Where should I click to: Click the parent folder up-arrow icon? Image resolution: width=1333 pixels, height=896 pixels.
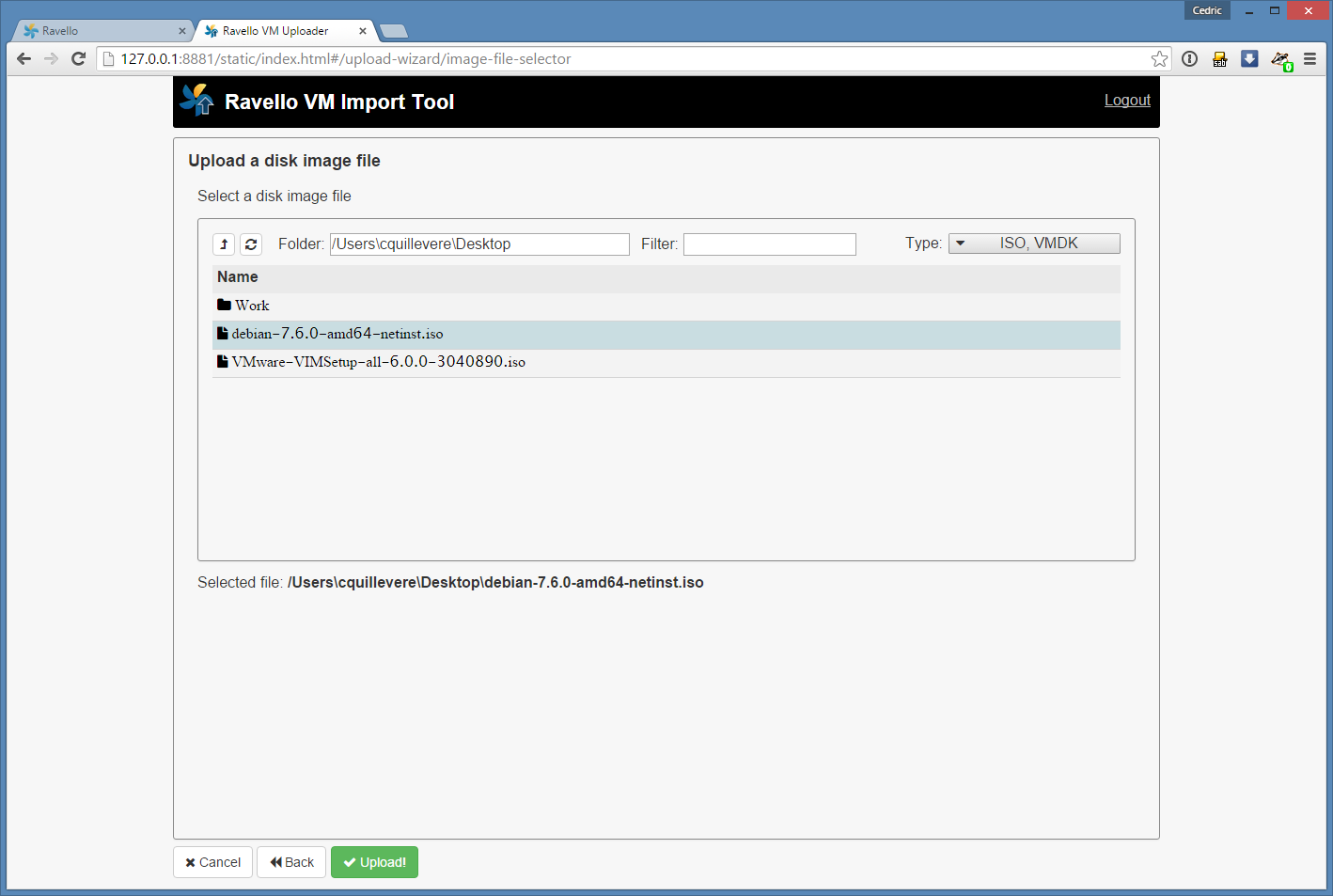pos(224,244)
